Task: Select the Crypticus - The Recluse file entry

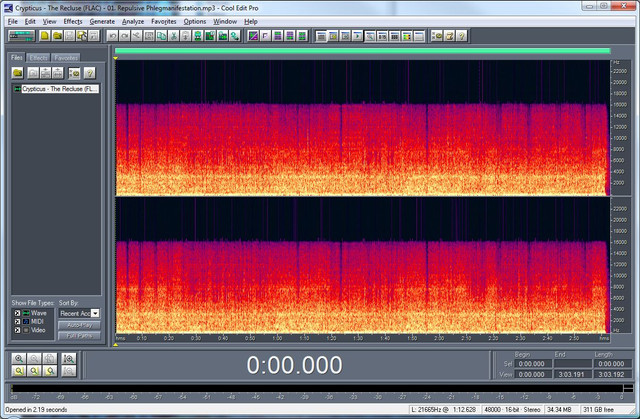Action: click(x=56, y=89)
